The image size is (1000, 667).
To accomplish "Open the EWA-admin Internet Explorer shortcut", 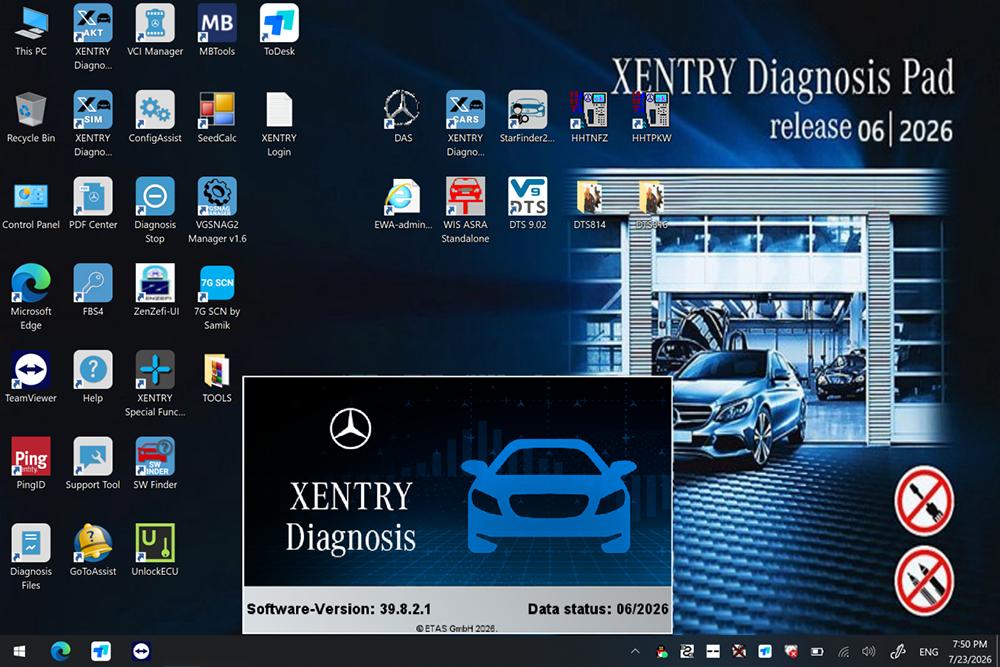I will 402,204.
